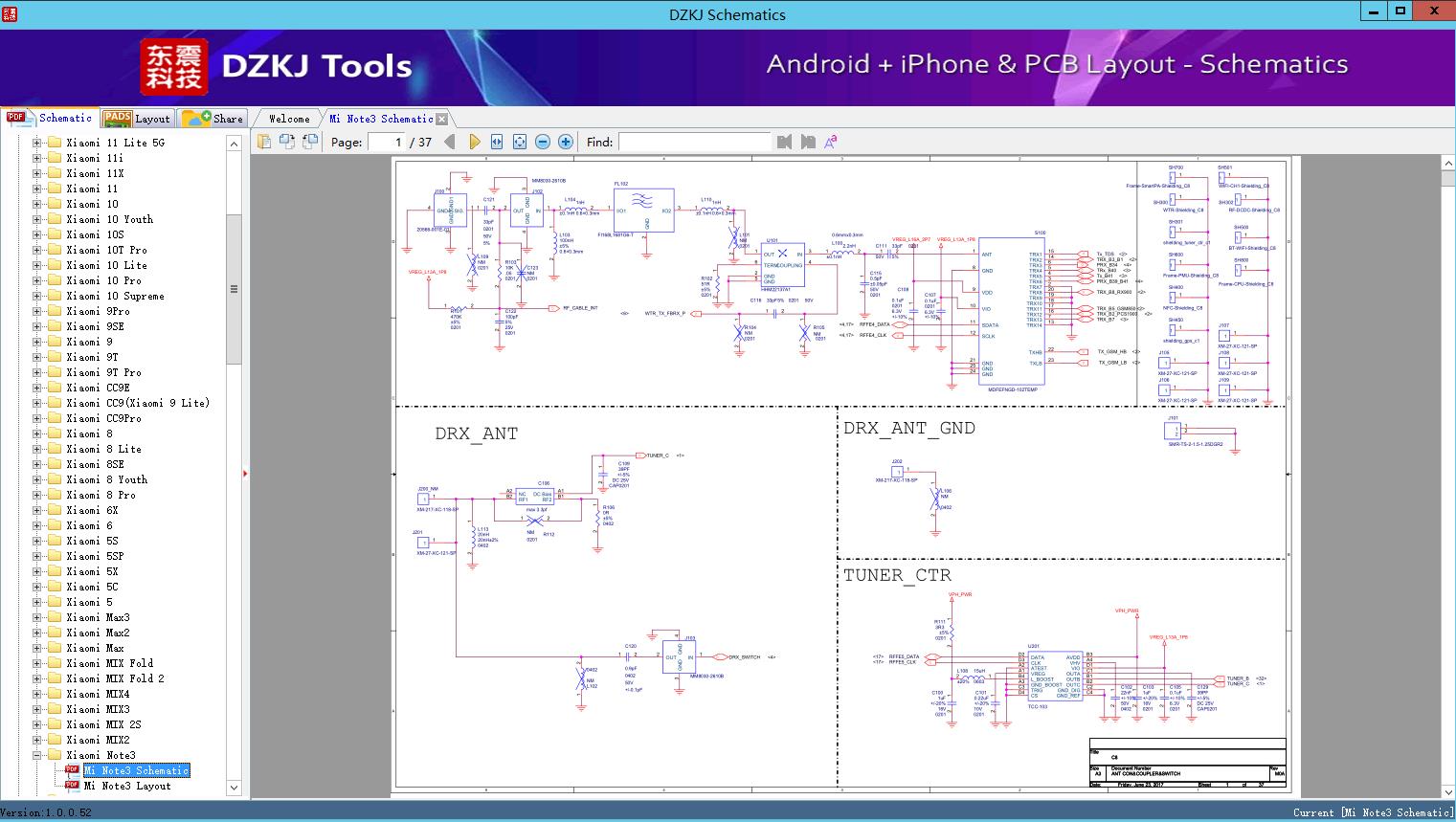Select the Xiaomi 9SE tree item
The image size is (1456, 822).
[x=95, y=326]
